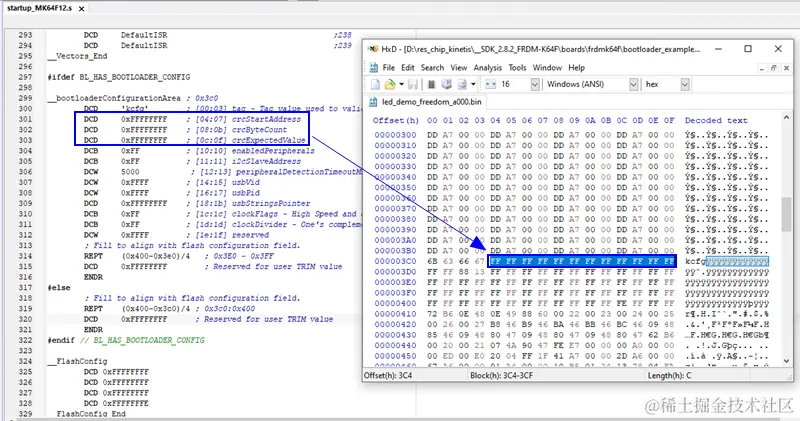This screenshot has height=421, width=800.
Task: Close the inner HxD document window
Action: click(786, 68)
